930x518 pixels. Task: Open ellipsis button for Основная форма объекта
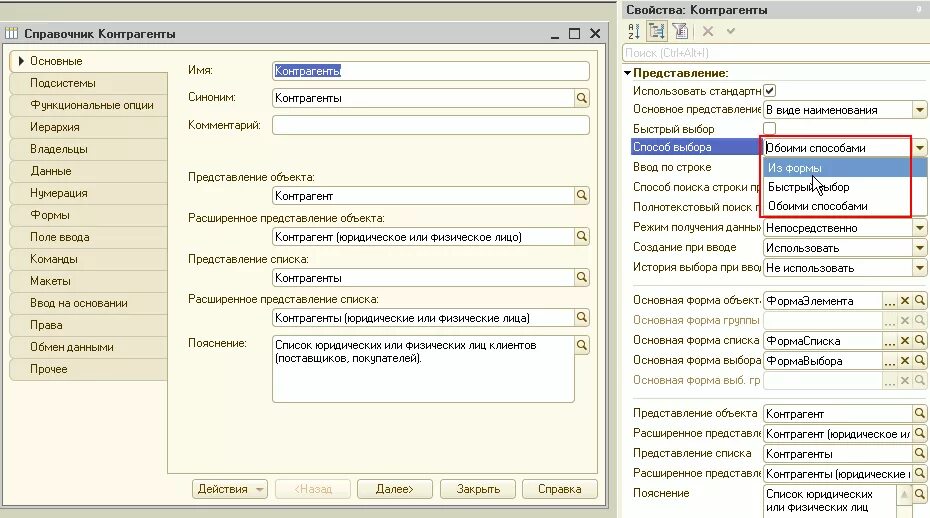tap(889, 301)
